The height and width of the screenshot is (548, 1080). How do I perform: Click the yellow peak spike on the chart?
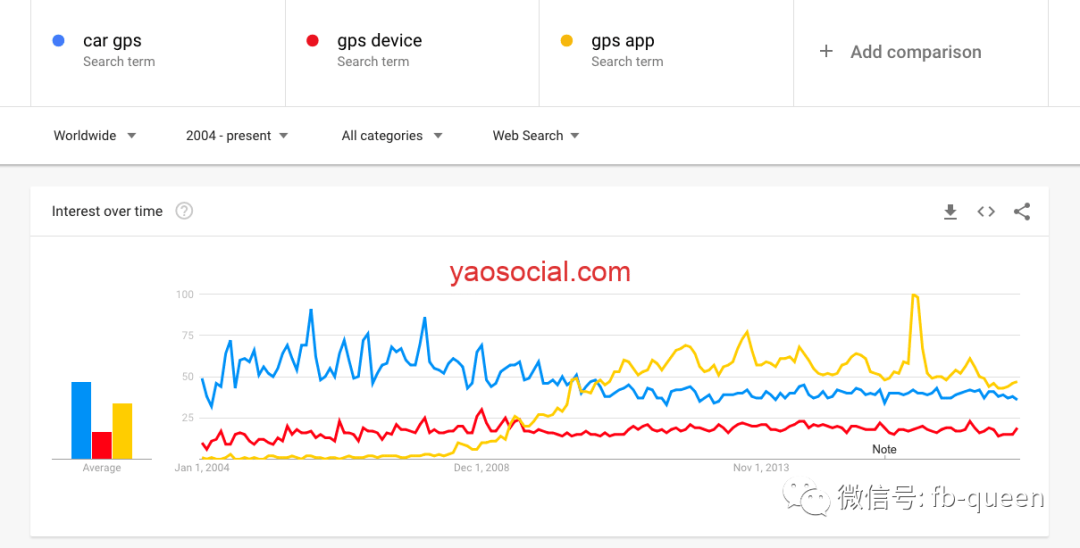[914, 297]
